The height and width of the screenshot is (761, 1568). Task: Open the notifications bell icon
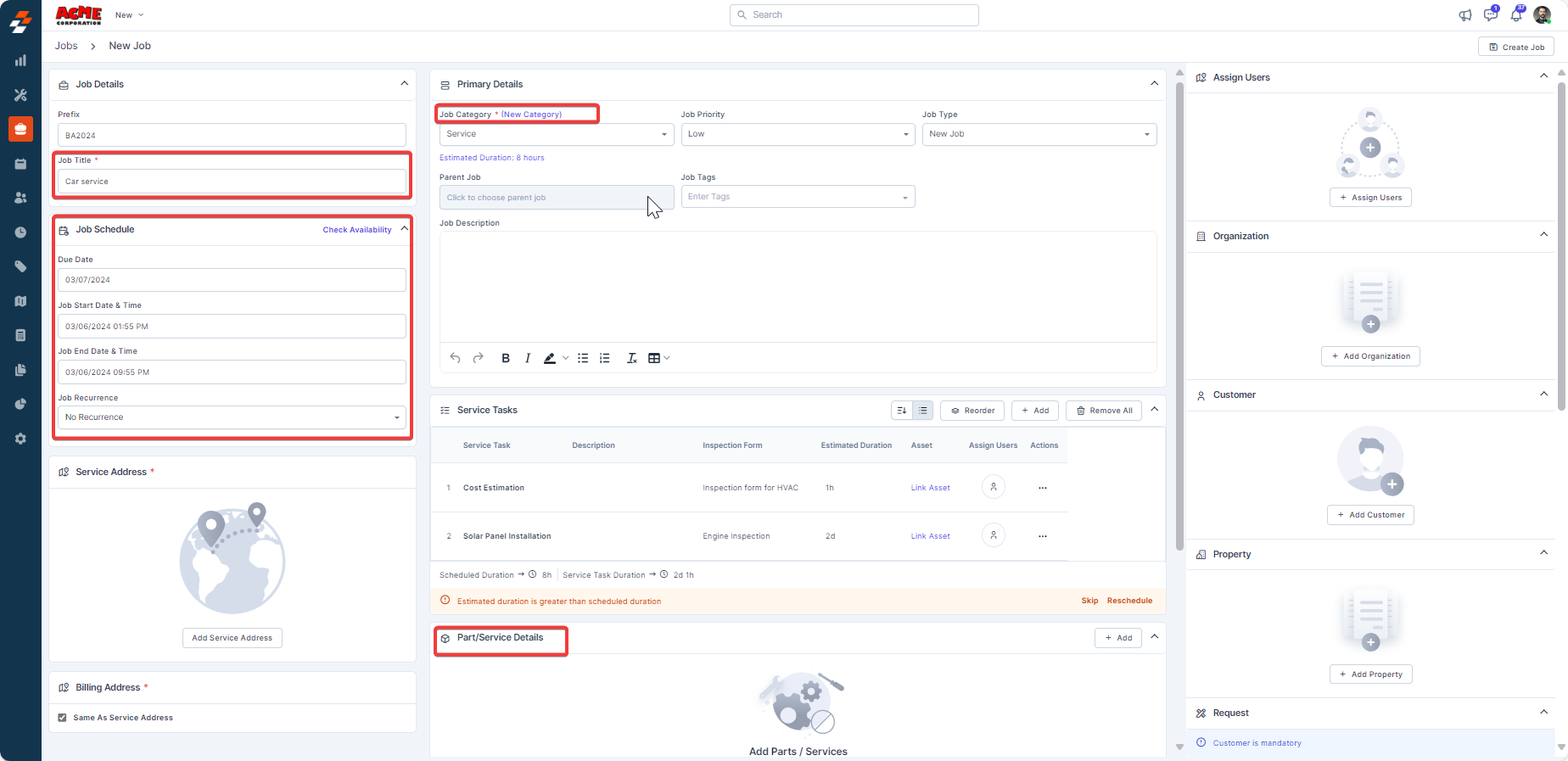point(1516,15)
